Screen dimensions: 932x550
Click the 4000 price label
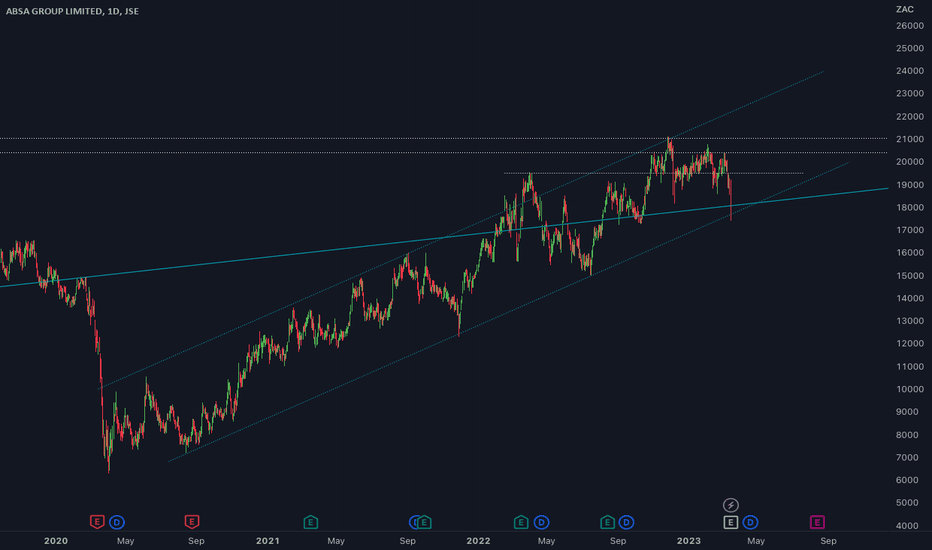point(909,526)
